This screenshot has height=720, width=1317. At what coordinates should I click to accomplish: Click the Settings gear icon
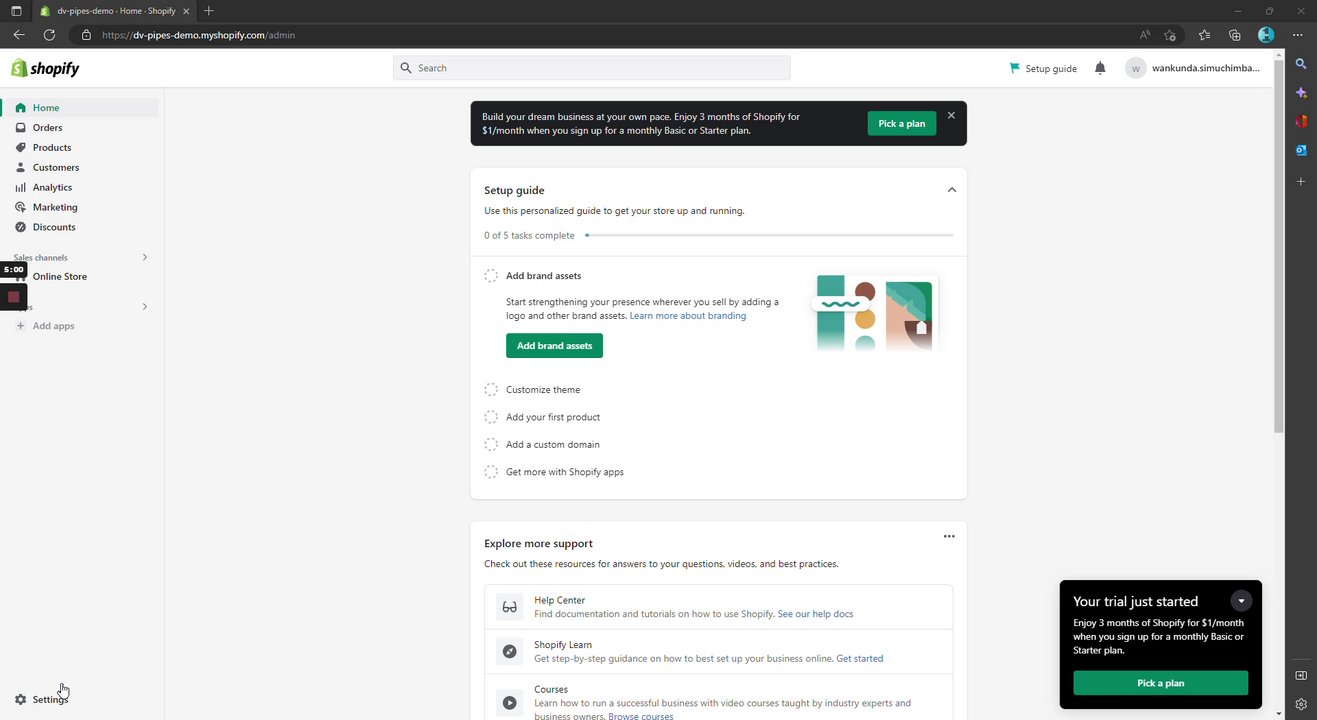tap(21, 700)
